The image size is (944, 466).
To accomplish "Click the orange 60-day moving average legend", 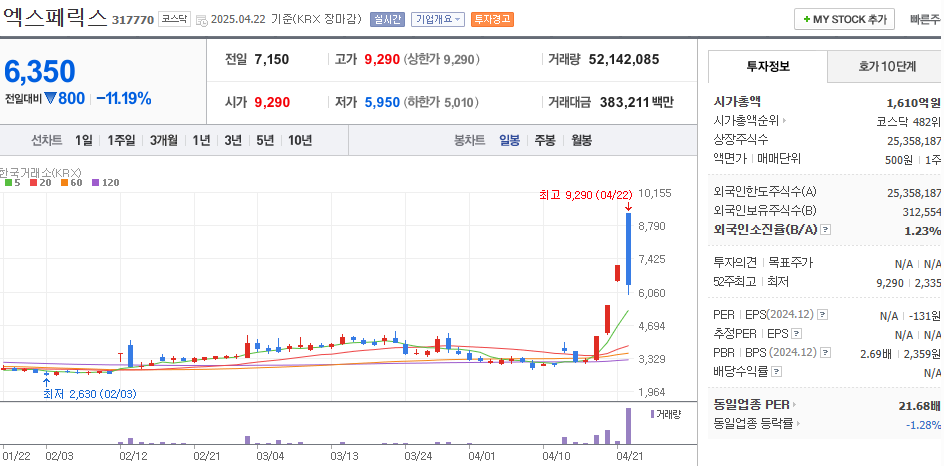I will (72, 182).
